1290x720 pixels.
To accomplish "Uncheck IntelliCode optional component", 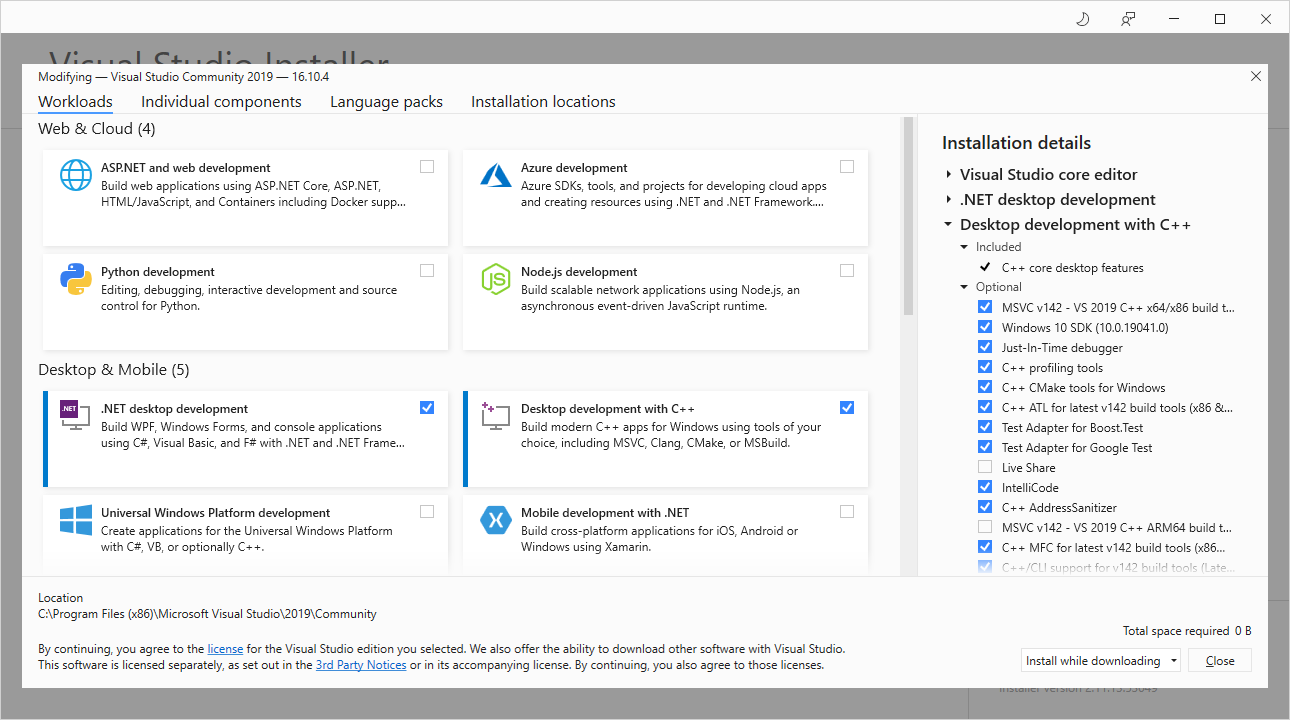I will tap(985, 488).
